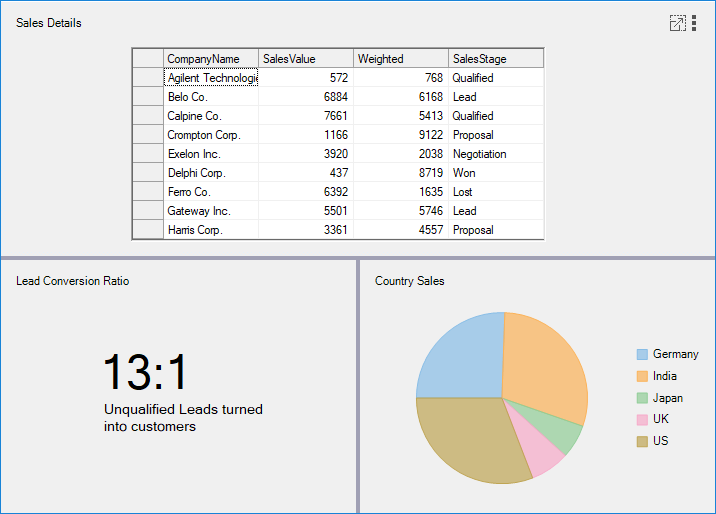Viewport: 716px width, 514px height.
Task: Click the 13:1 lead conversion ratio value
Action: [x=146, y=373]
